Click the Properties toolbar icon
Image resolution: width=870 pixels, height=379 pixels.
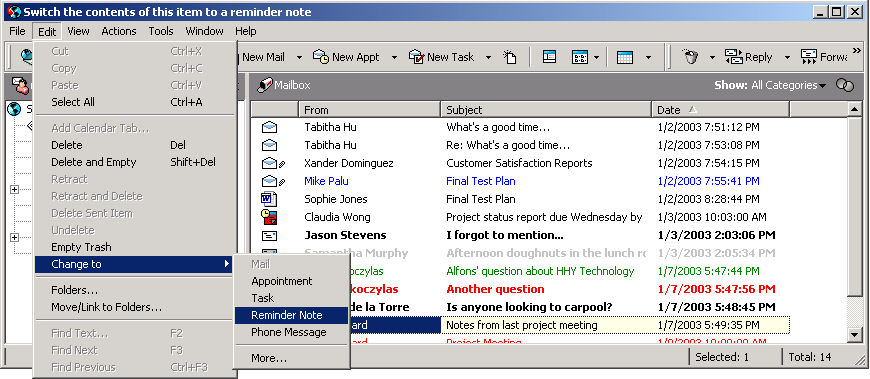coord(549,57)
